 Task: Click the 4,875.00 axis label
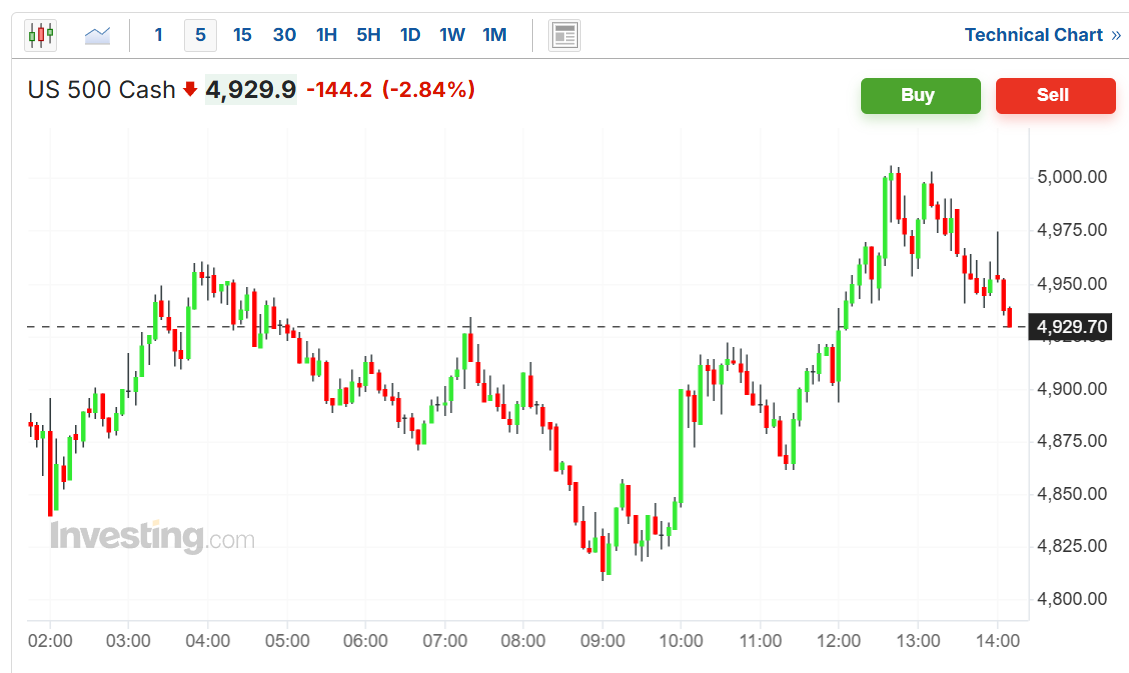(x=1071, y=441)
